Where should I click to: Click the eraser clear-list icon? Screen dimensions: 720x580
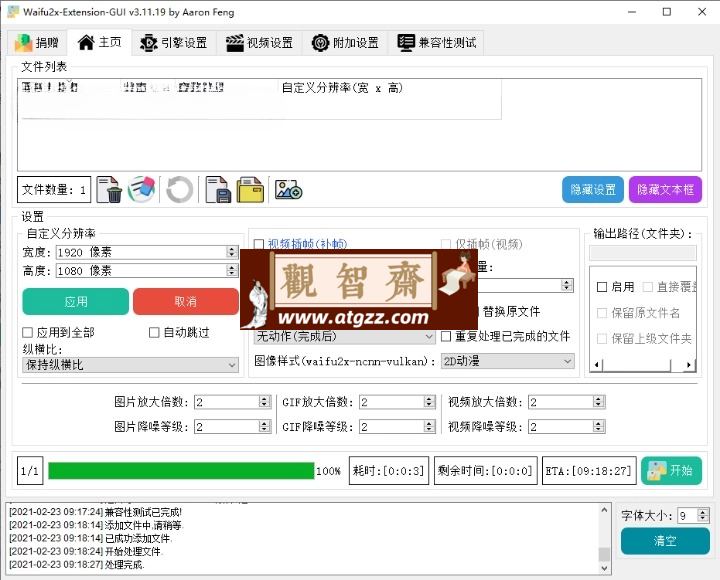[x=141, y=189]
